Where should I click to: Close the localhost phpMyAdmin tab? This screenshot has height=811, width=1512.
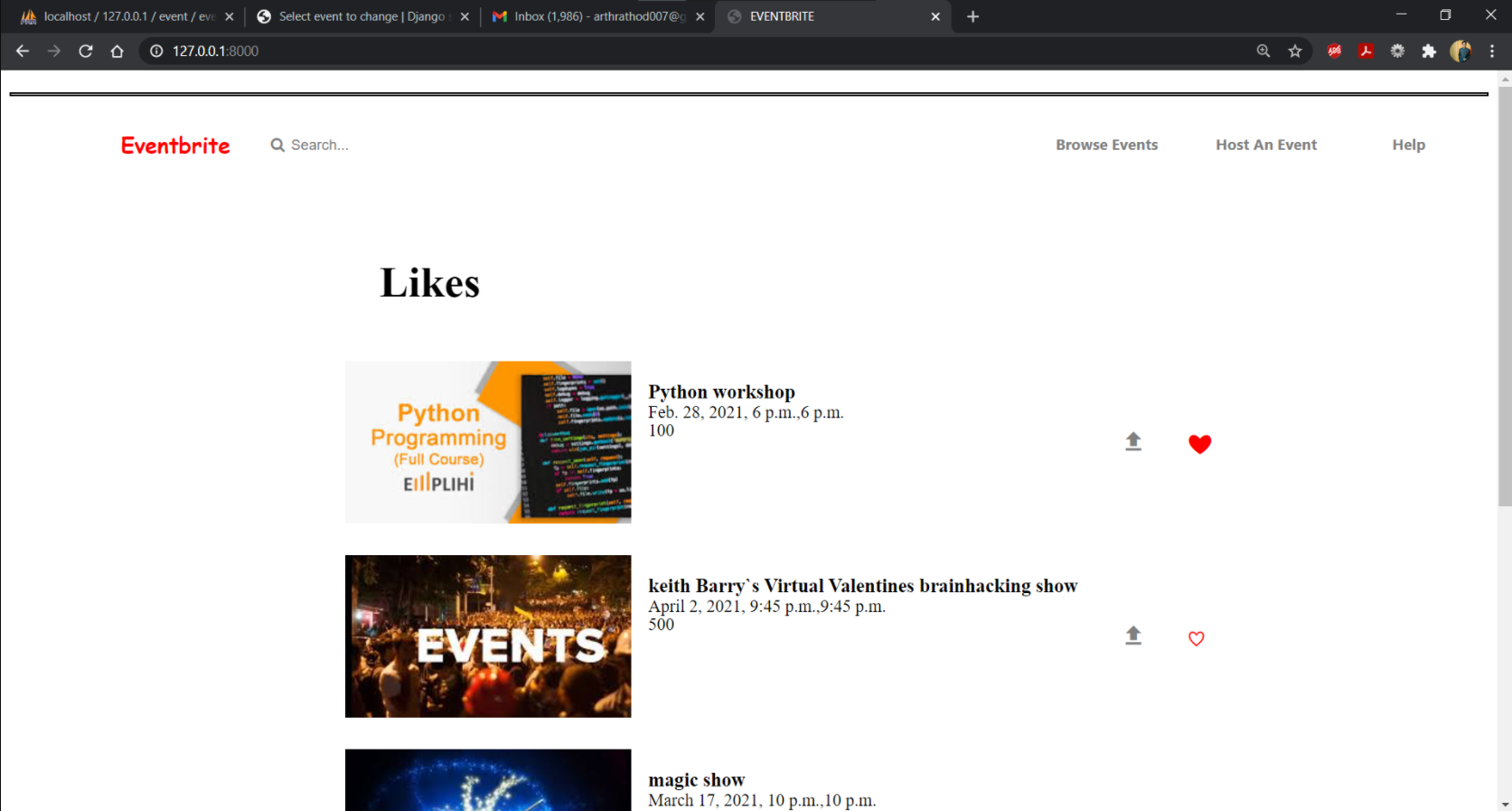(x=229, y=16)
